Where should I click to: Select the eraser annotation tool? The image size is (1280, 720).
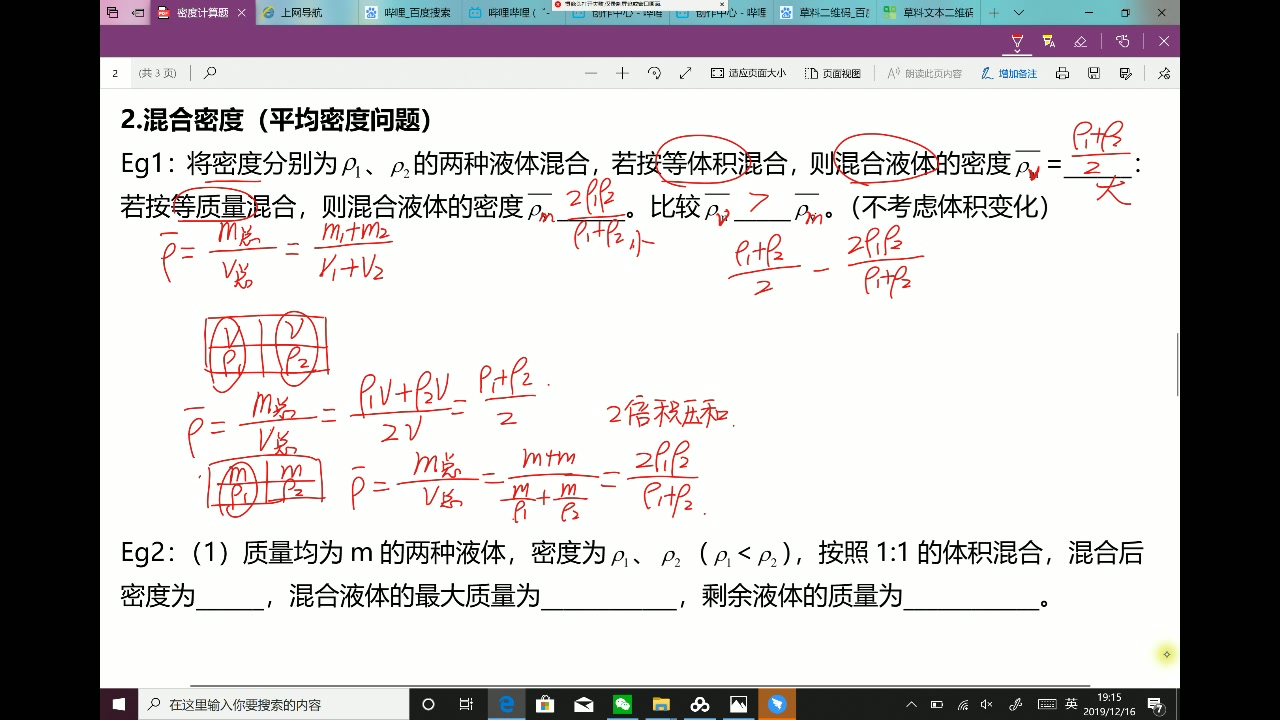point(1081,41)
